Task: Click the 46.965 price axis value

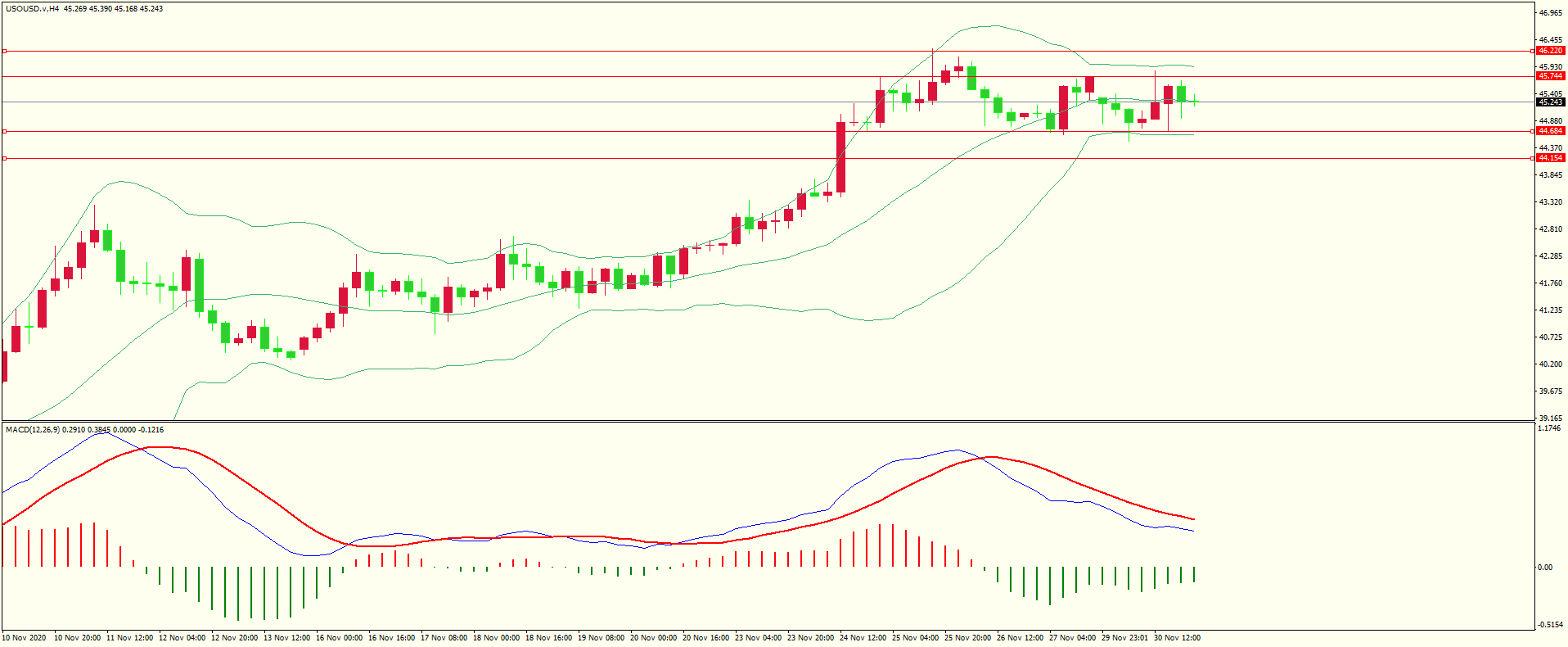Action: coord(1550,13)
